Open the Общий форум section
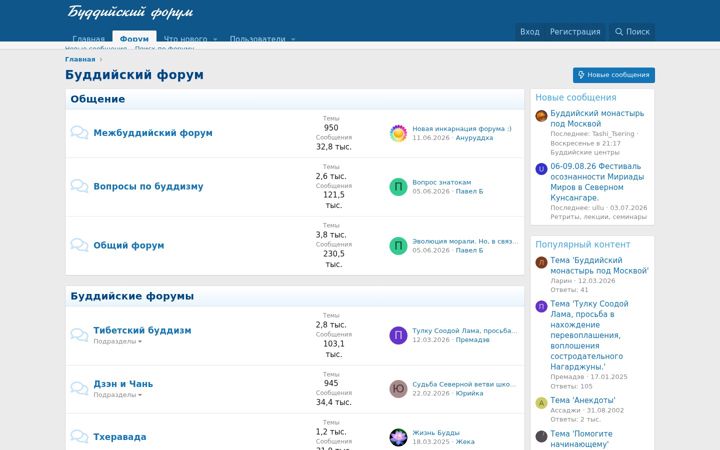Image resolution: width=720 pixels, height=450 pixels. click(129, 245)
